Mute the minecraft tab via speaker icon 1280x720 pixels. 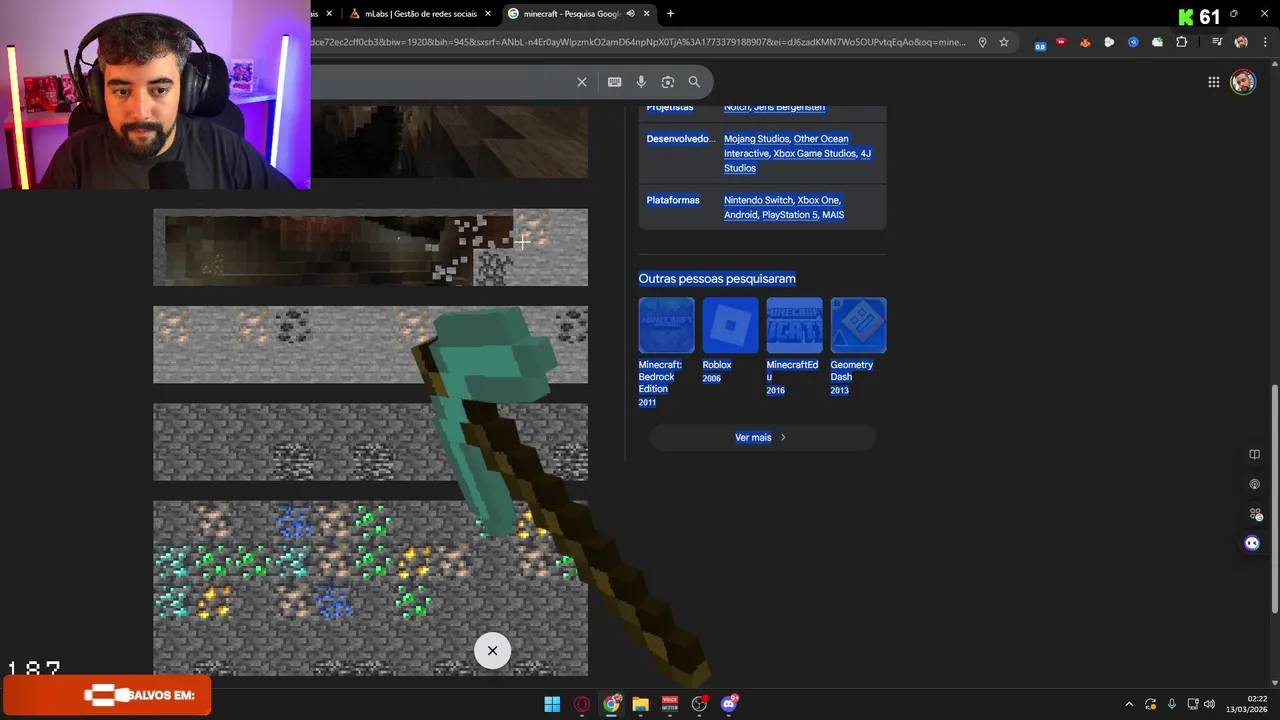[630, 14]
